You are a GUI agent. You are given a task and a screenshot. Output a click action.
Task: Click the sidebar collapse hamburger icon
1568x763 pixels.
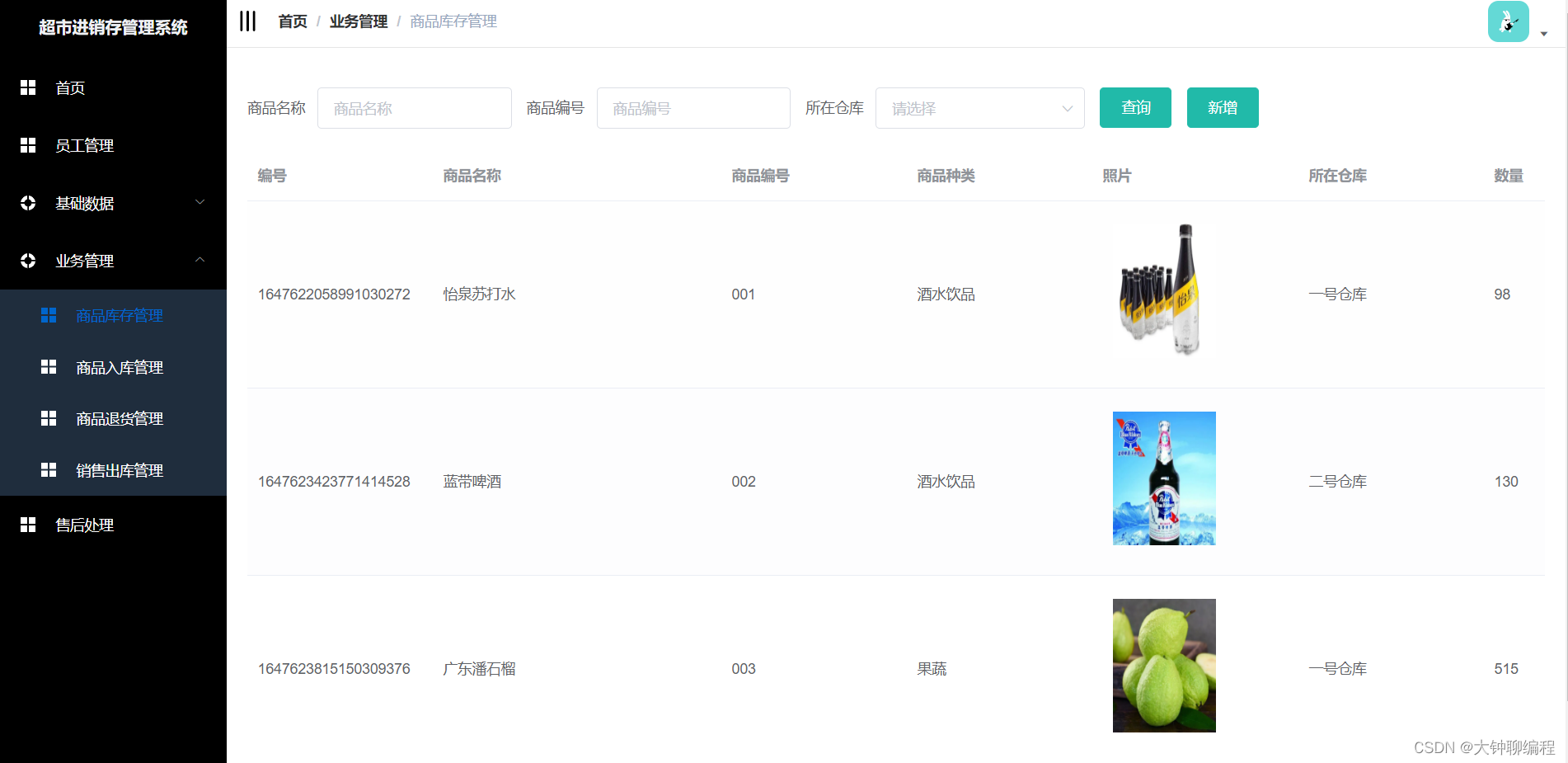click(x=247, y=21)
